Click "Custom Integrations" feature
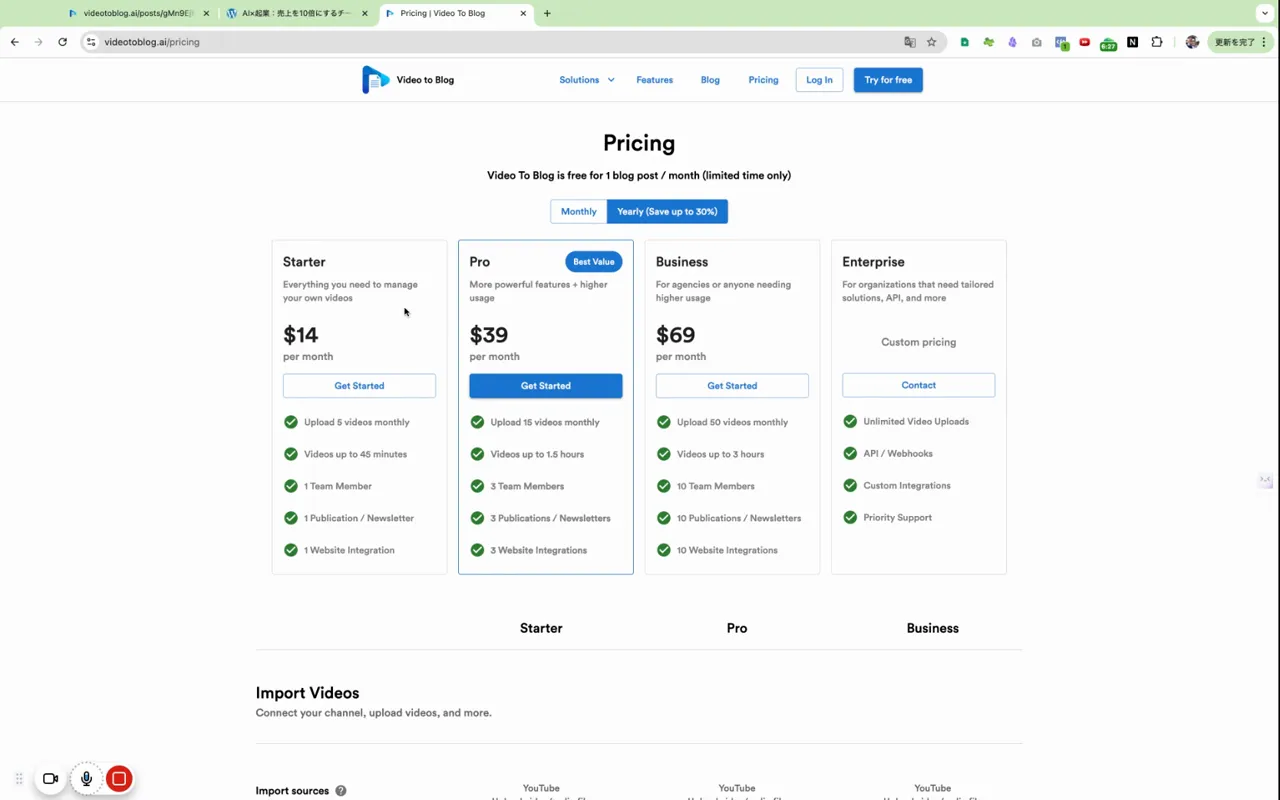This screenshot has width=1280, height=800. pyautogui.click(x=907, y=486)
